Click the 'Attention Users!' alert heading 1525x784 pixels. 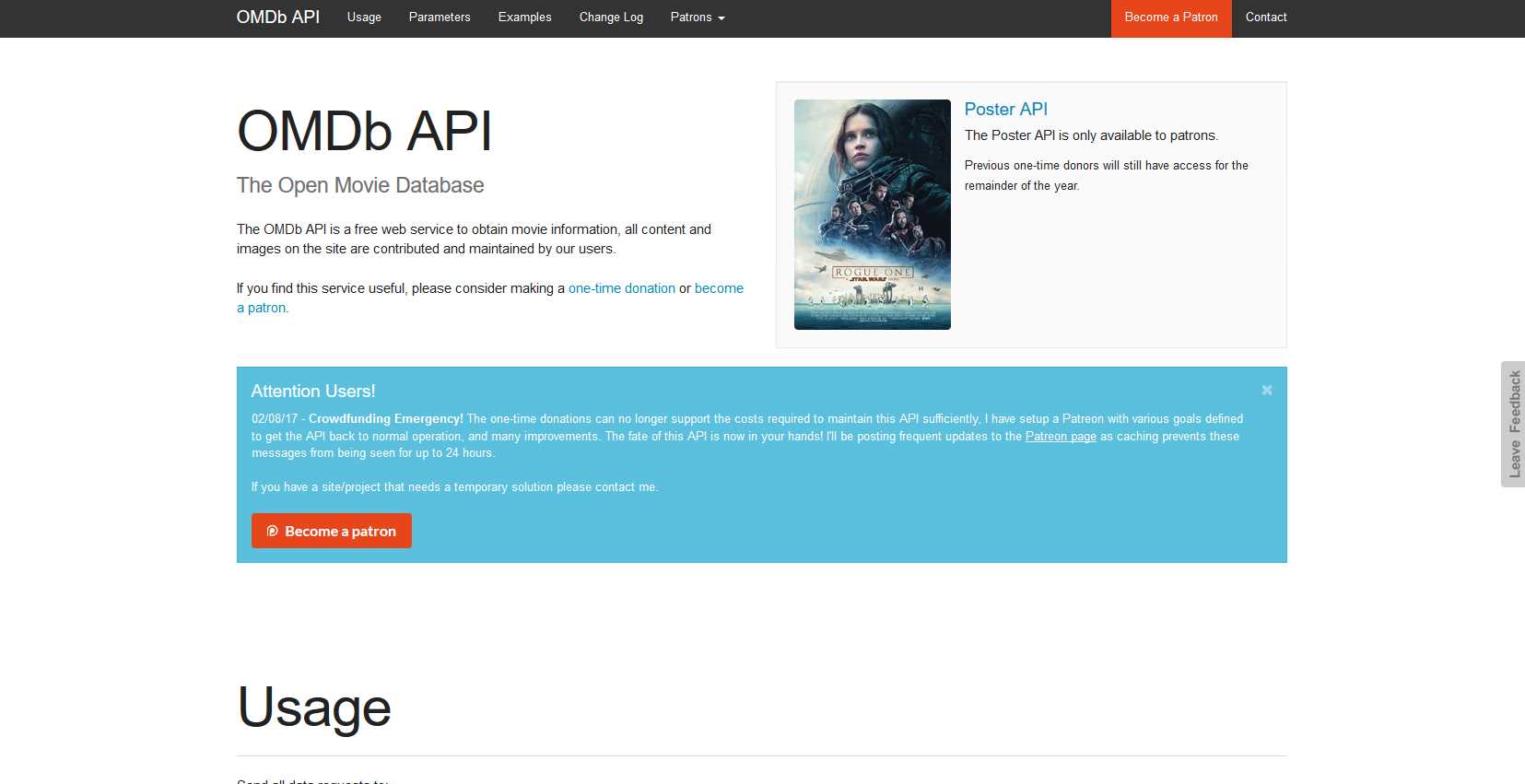pyautogui.click(x=313, y=391)
